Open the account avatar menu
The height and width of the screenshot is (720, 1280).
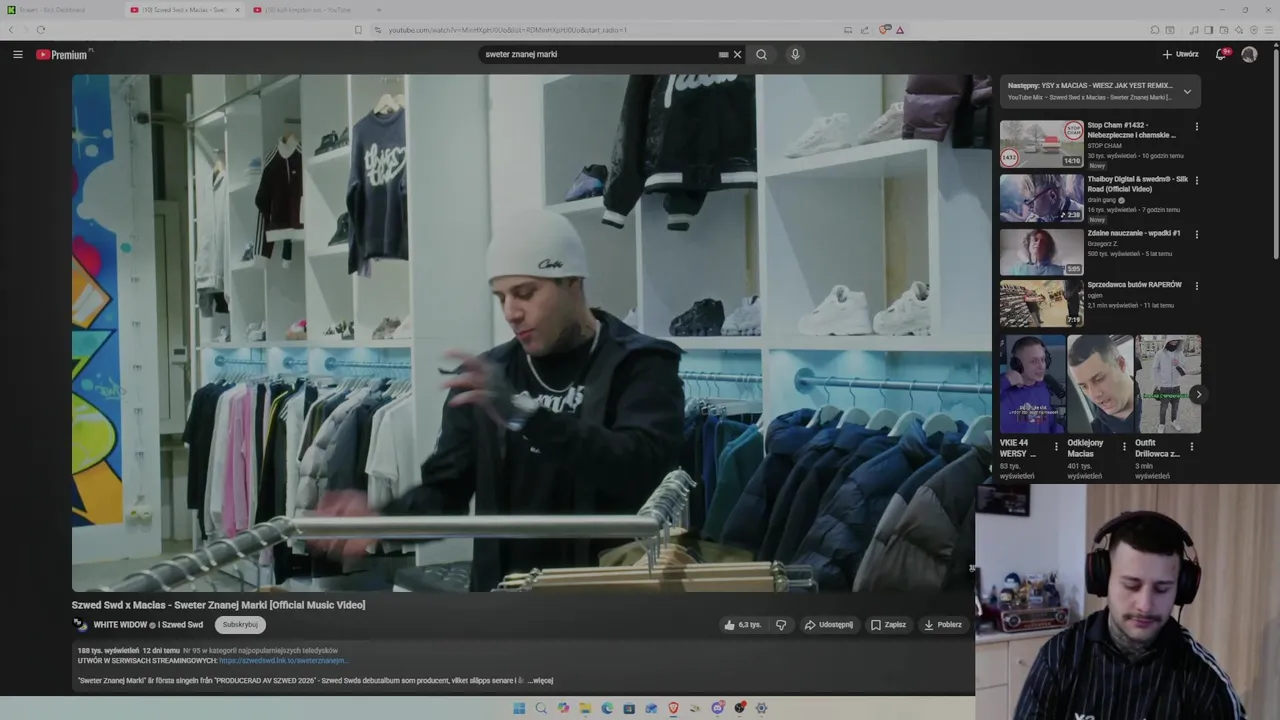click(x=1249, y=54)
